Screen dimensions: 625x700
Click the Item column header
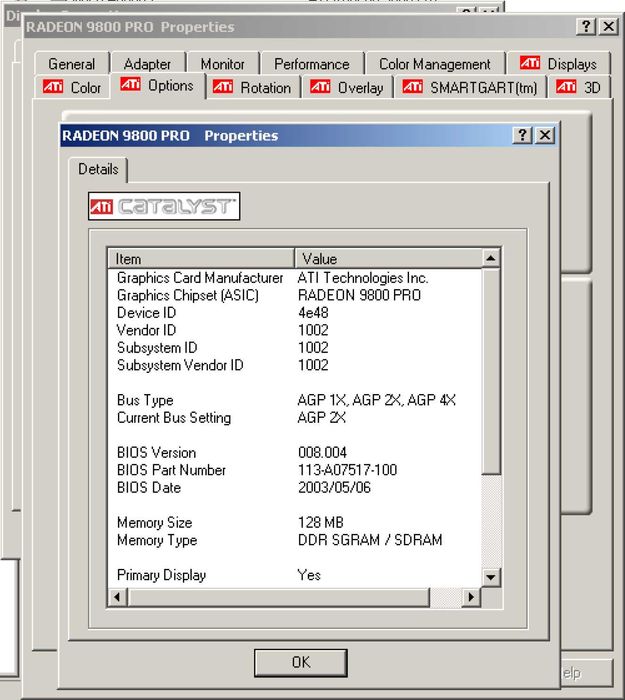point(201,258)
